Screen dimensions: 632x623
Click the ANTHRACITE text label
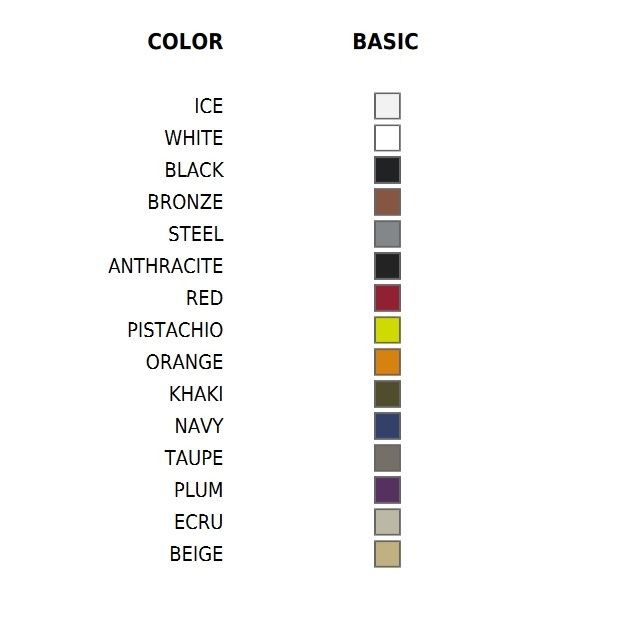[166, 266]
